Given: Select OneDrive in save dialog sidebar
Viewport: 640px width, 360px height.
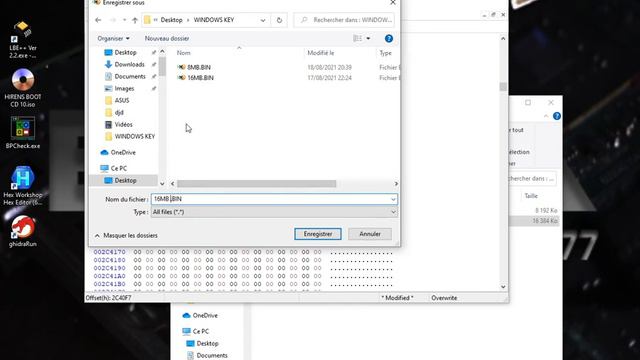Looking at the screenshot, I should (123, 152).
